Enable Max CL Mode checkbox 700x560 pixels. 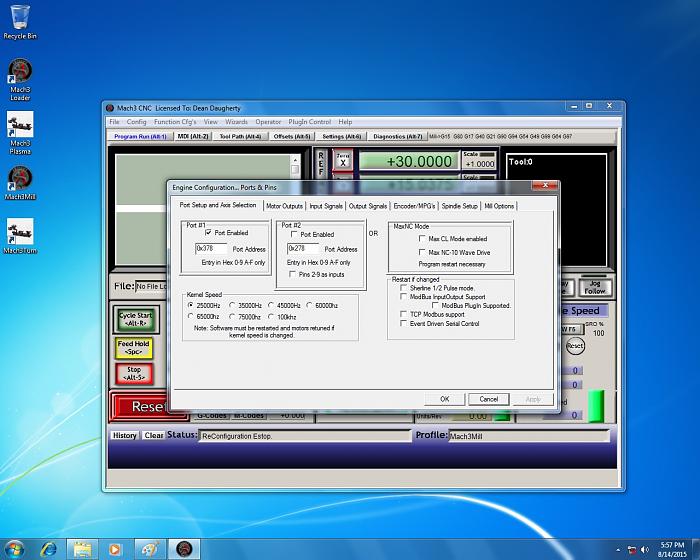click(422, 238)
